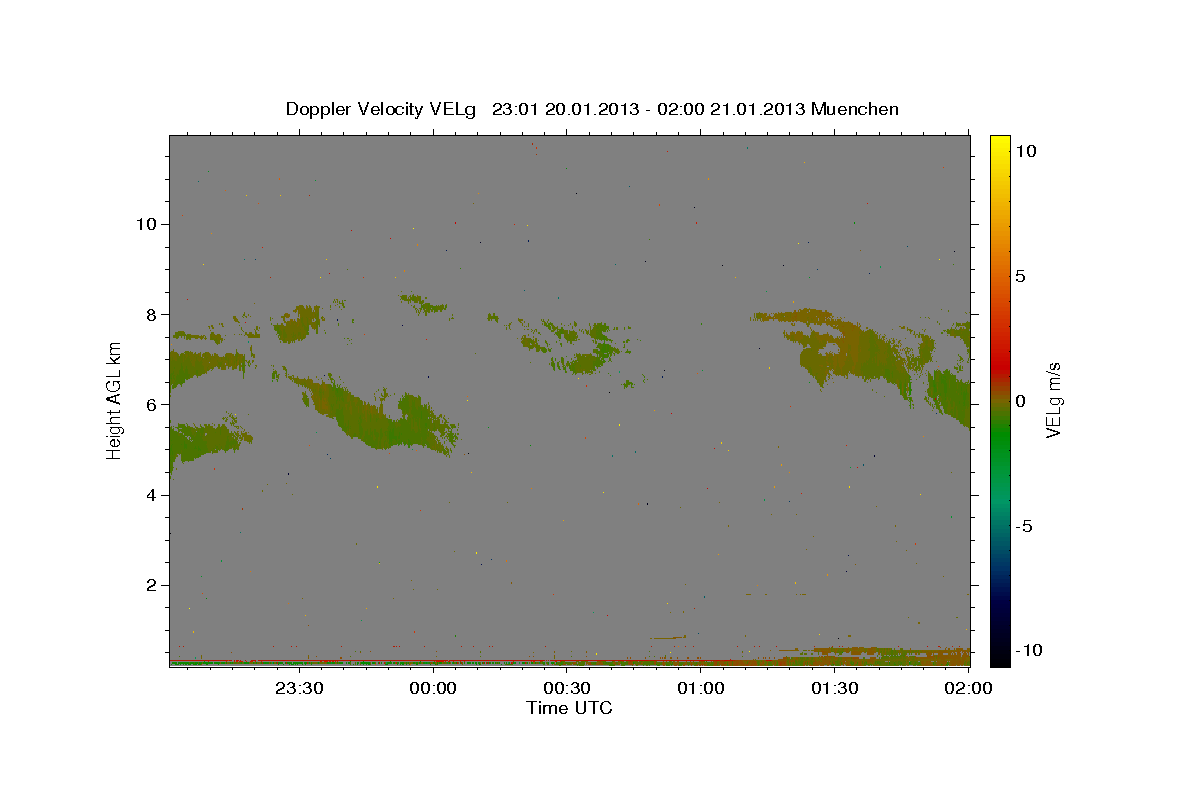Click the height axis label '2'
The height and width of the screenshot is (800, 1200).
tap(151, 585)
